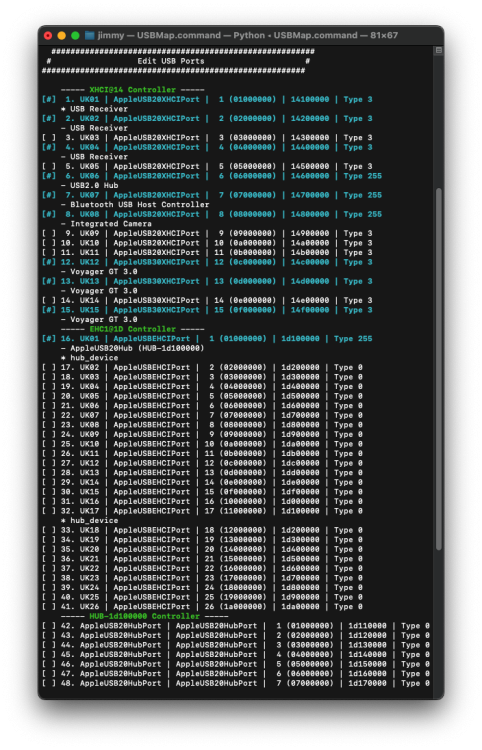
Task: Select the '4. UK04' port entry
Action: click(x=207, y=147)
